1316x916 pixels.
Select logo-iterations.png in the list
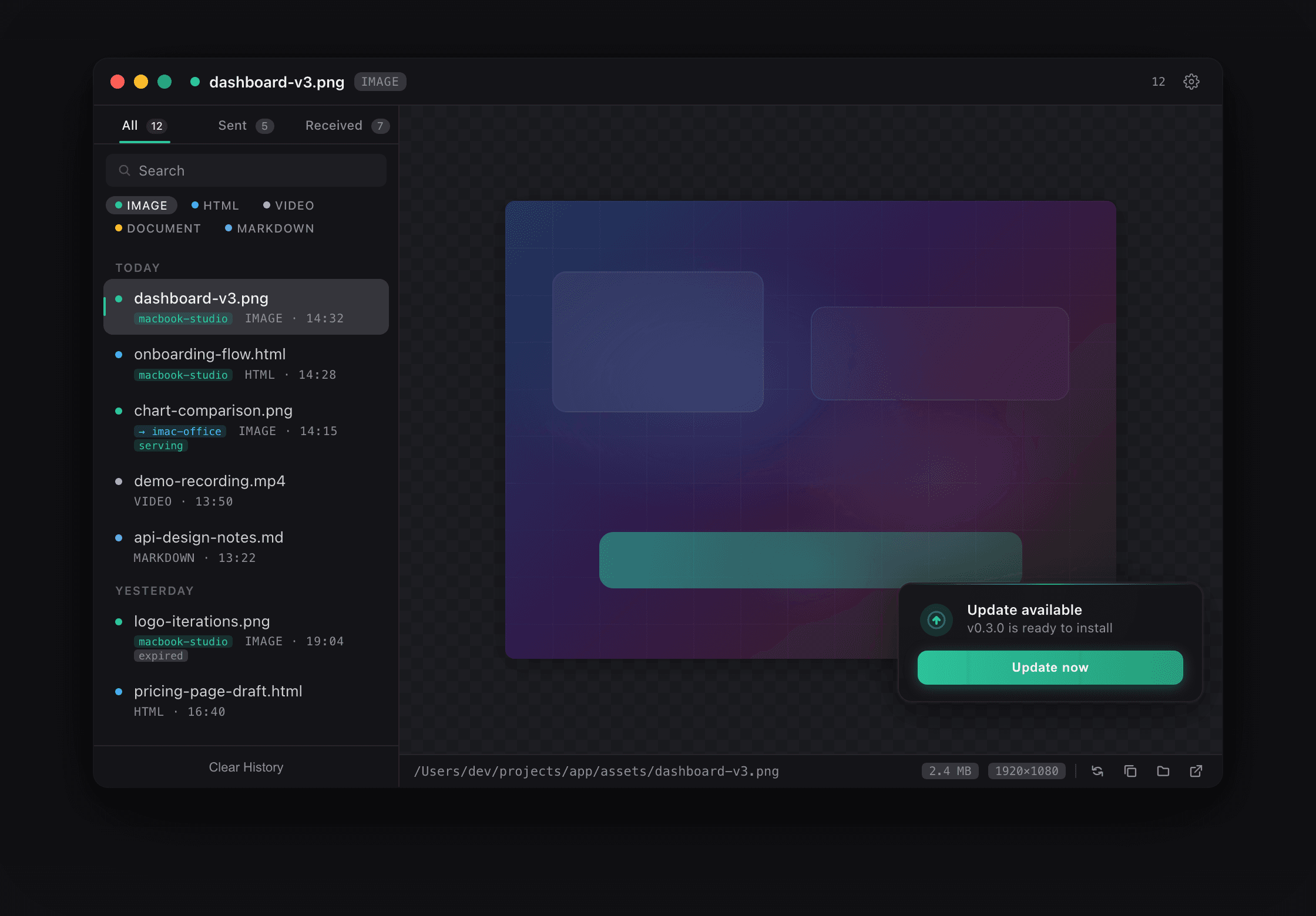(x=246, y=638)
